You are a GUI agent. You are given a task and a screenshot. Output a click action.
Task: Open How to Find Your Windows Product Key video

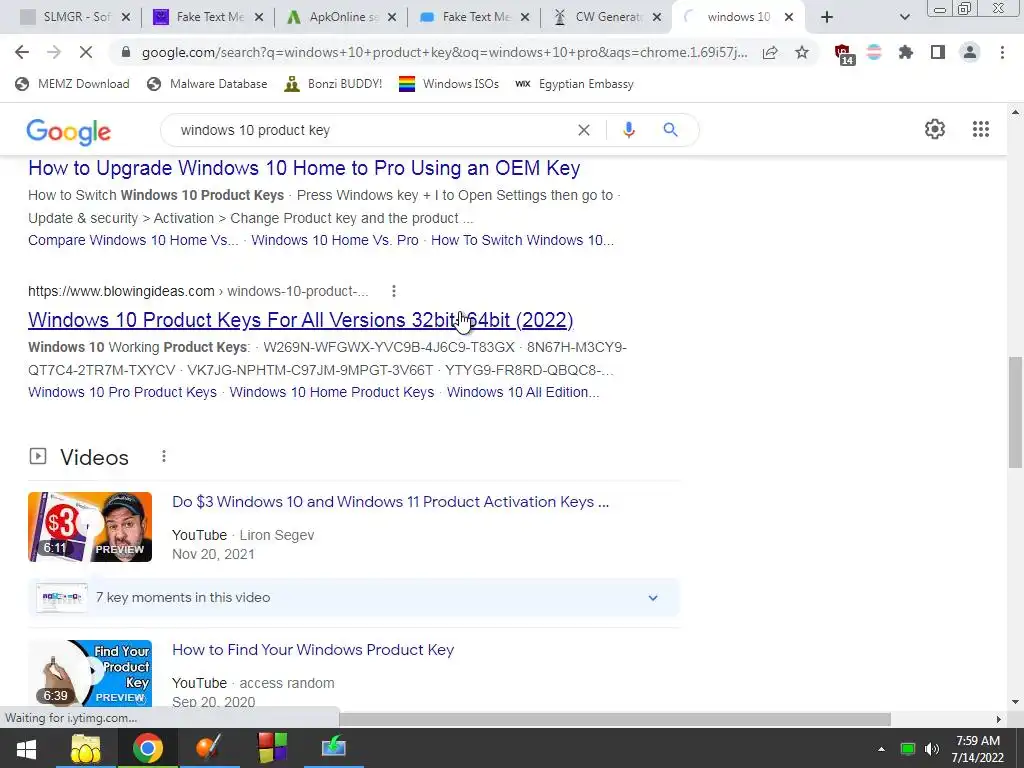[x=313, y=650]
